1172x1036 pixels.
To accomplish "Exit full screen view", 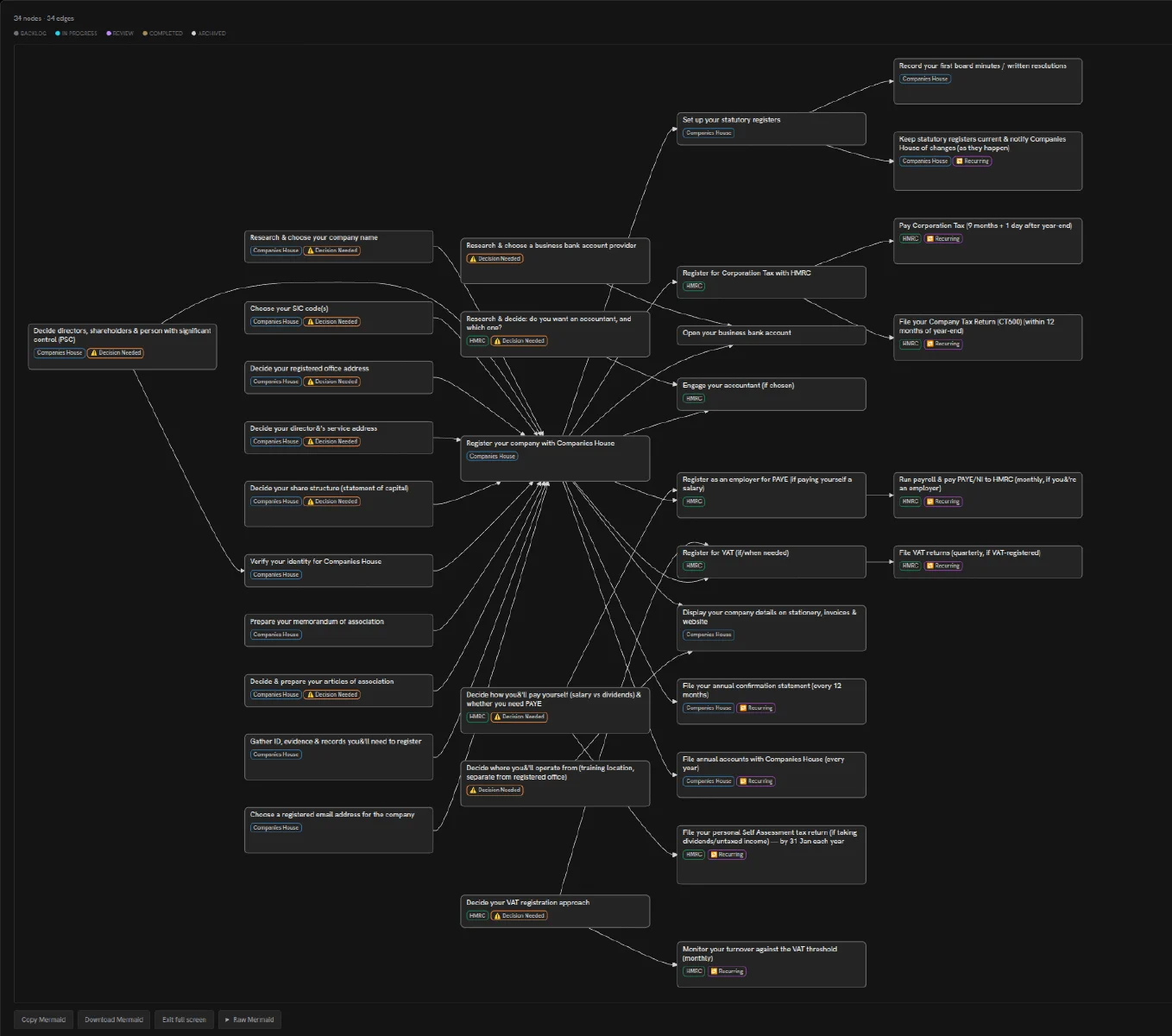I will coord(184,1020).
